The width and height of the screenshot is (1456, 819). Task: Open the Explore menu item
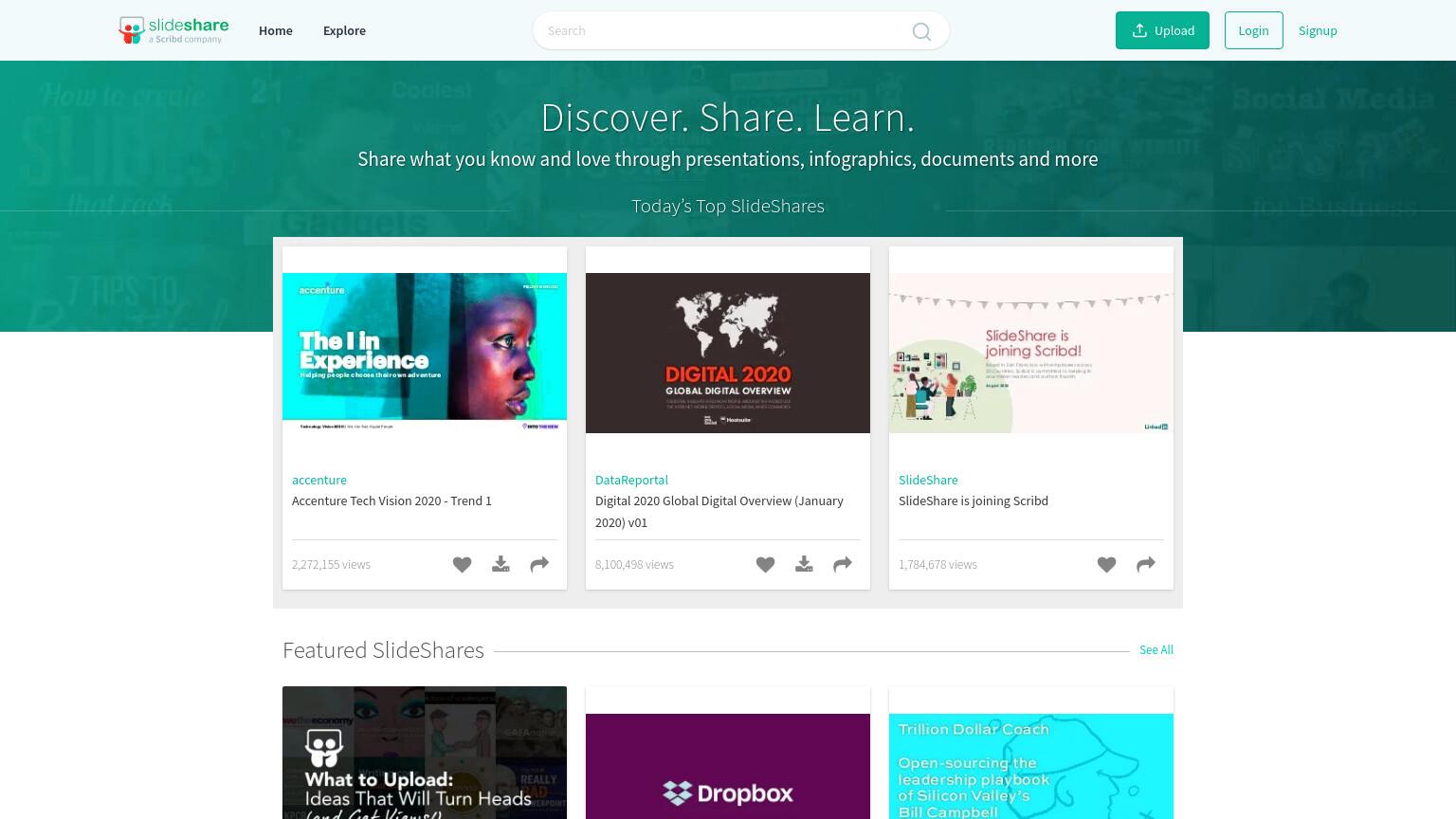click(344, 30)
